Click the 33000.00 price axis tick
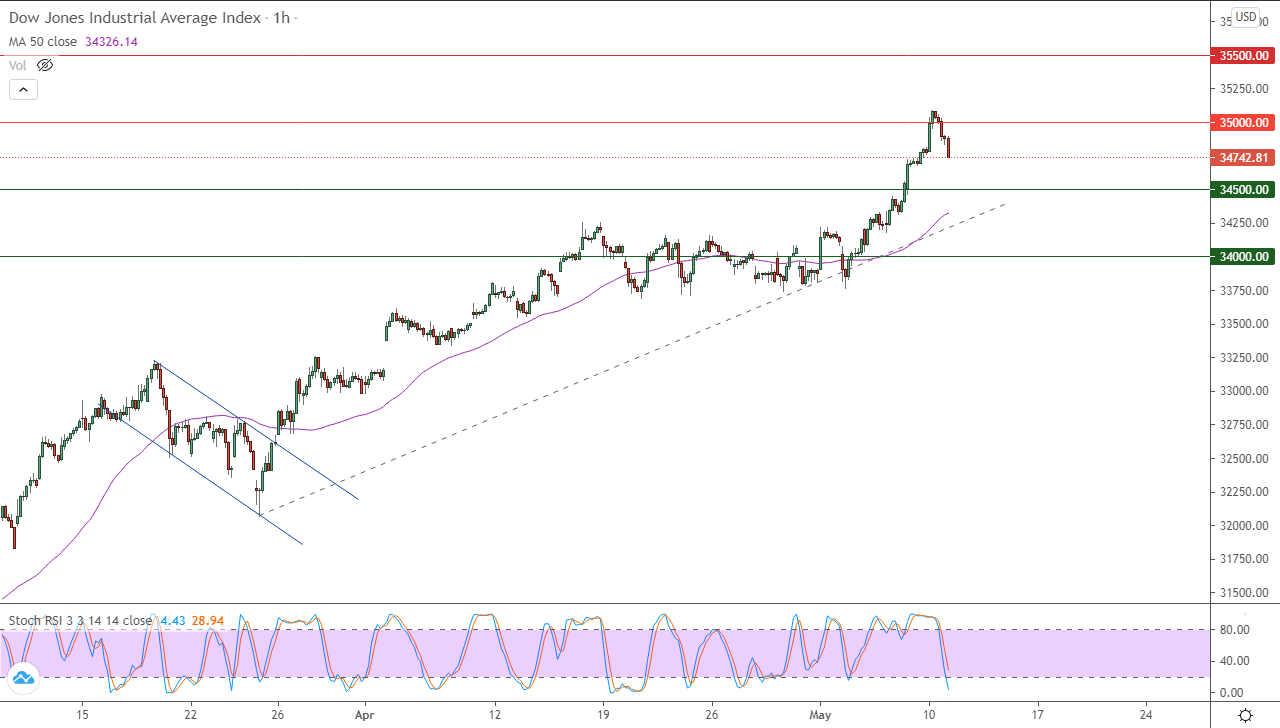 tap(1245, 391)
